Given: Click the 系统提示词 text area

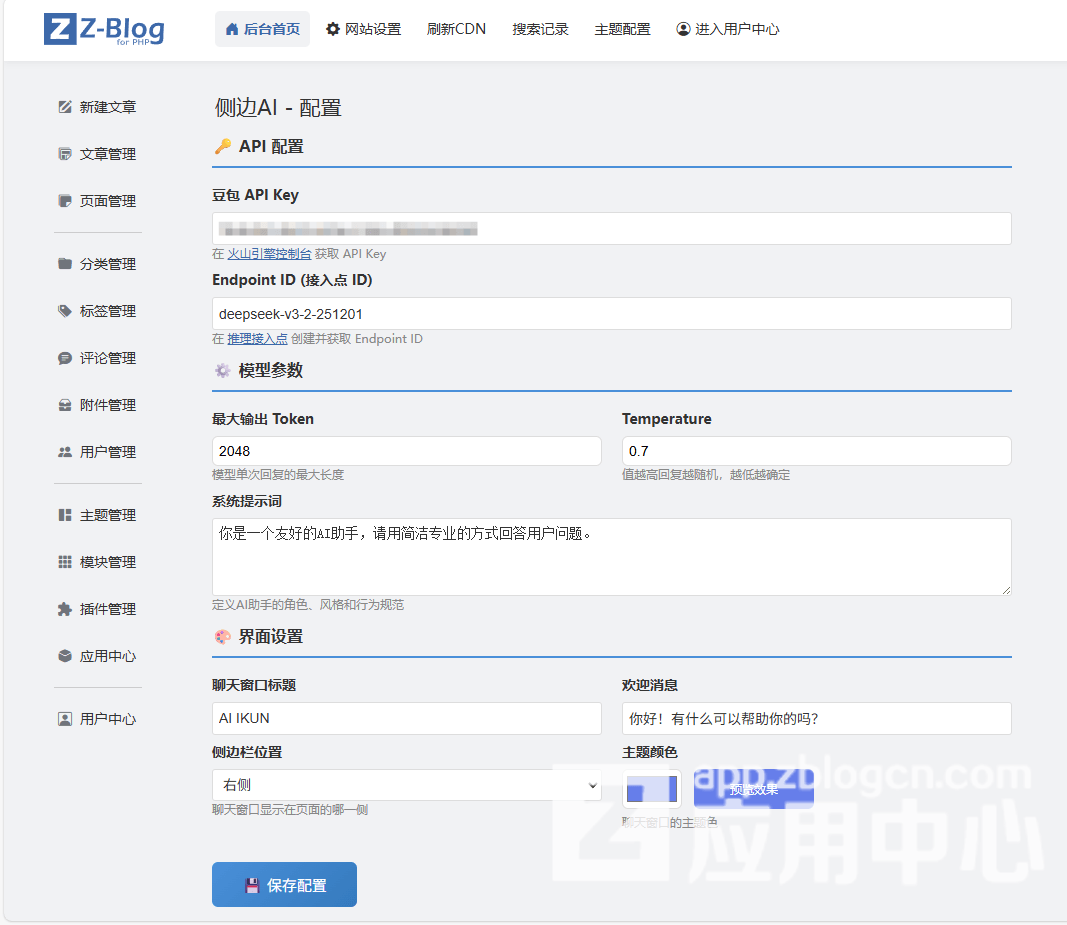Looking at the screenshot, I should tap(611, 556).
